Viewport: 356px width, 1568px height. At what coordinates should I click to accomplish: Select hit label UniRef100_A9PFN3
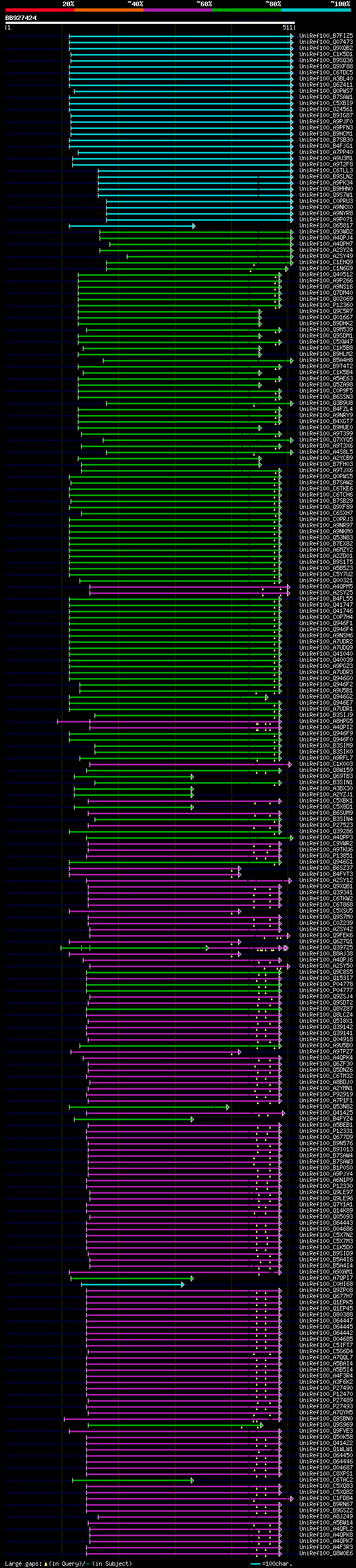pos(326,128)
